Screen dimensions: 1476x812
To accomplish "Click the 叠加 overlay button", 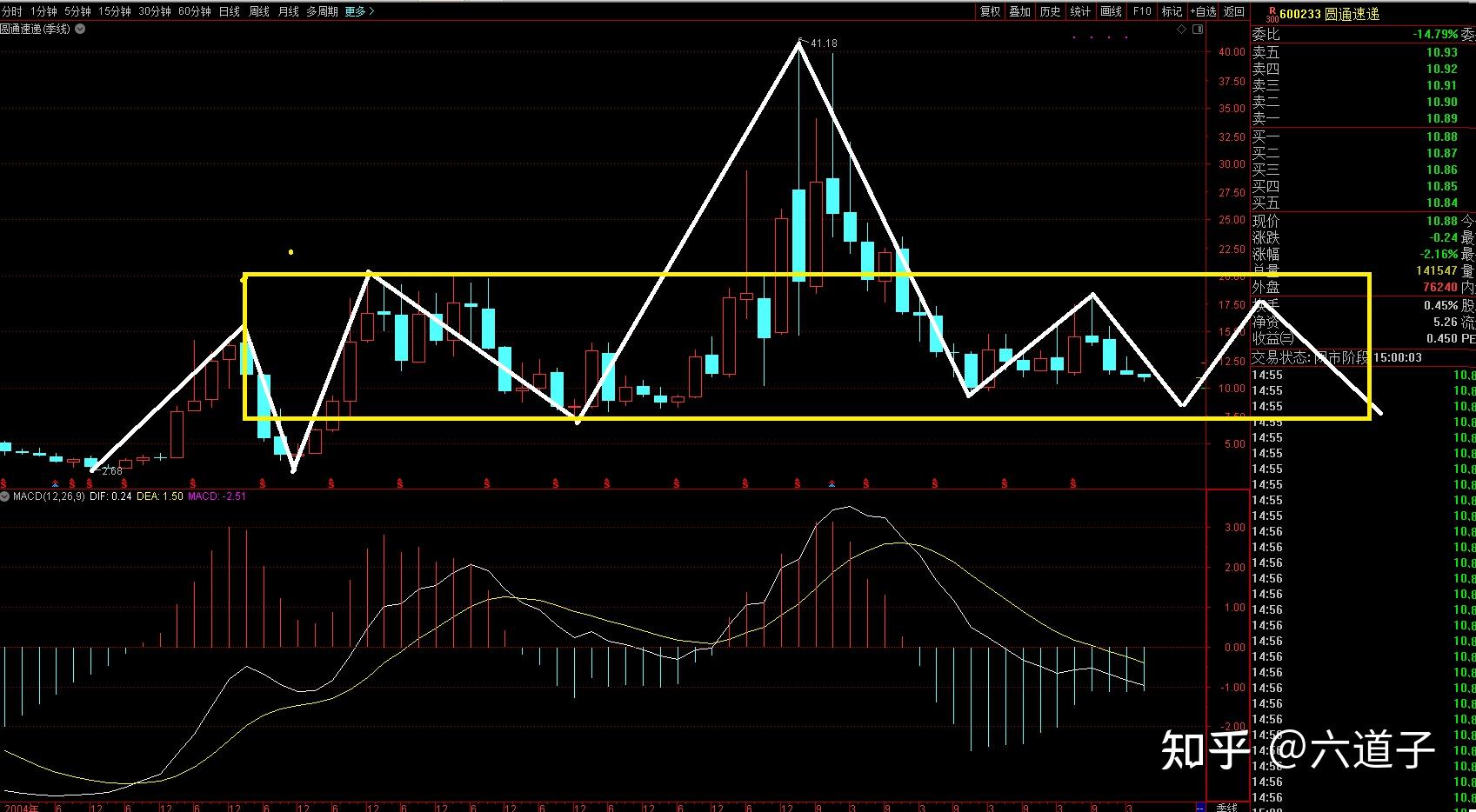I will [x=1019, y=11].
